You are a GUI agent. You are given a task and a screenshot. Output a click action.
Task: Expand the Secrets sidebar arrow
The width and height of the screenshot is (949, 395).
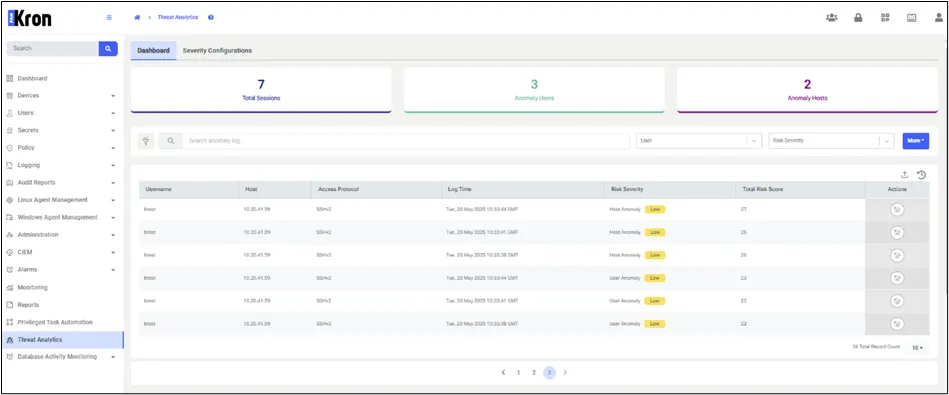[x=113, y=131]
